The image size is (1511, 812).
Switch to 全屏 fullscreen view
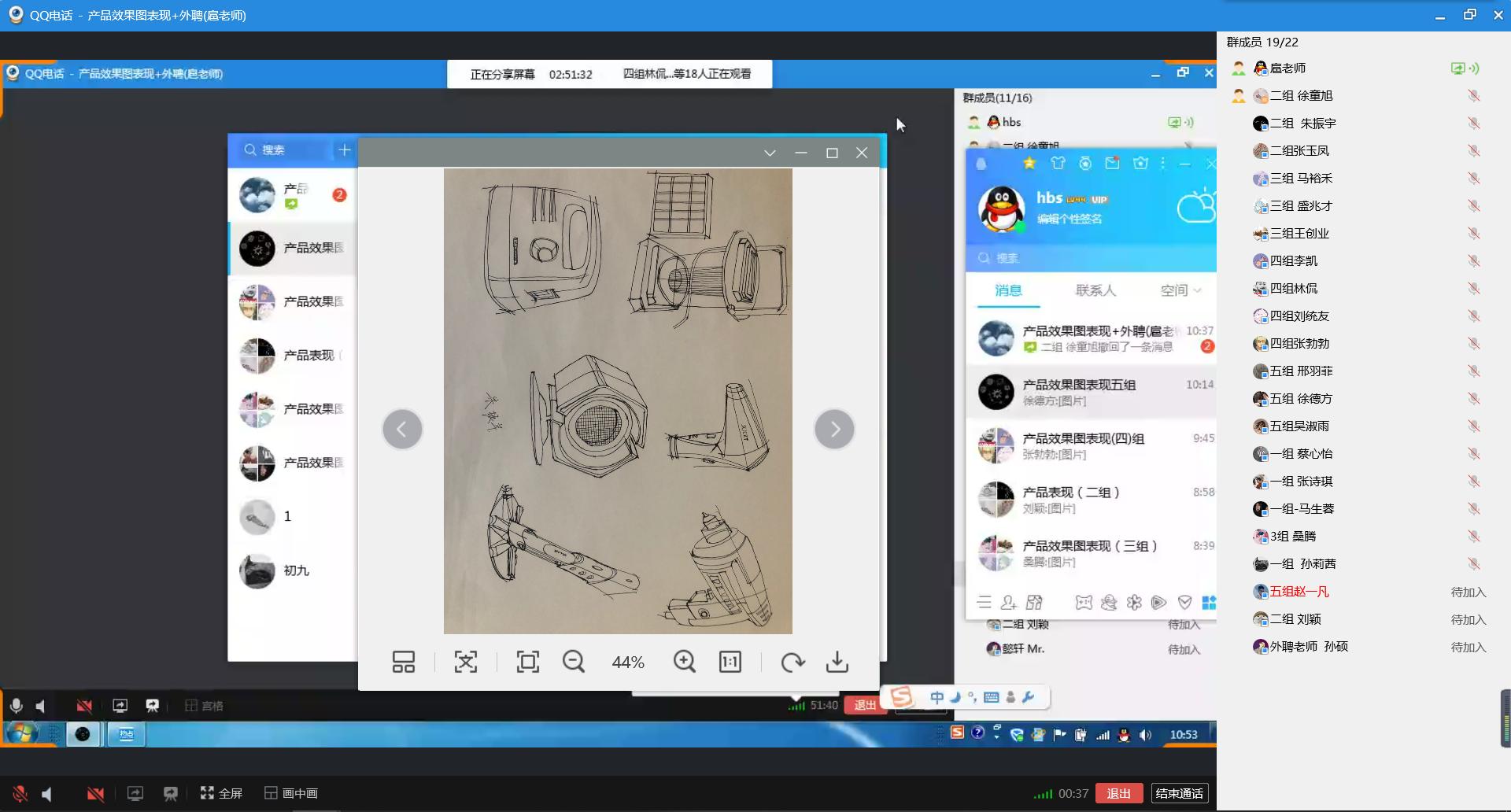(221, 793)
